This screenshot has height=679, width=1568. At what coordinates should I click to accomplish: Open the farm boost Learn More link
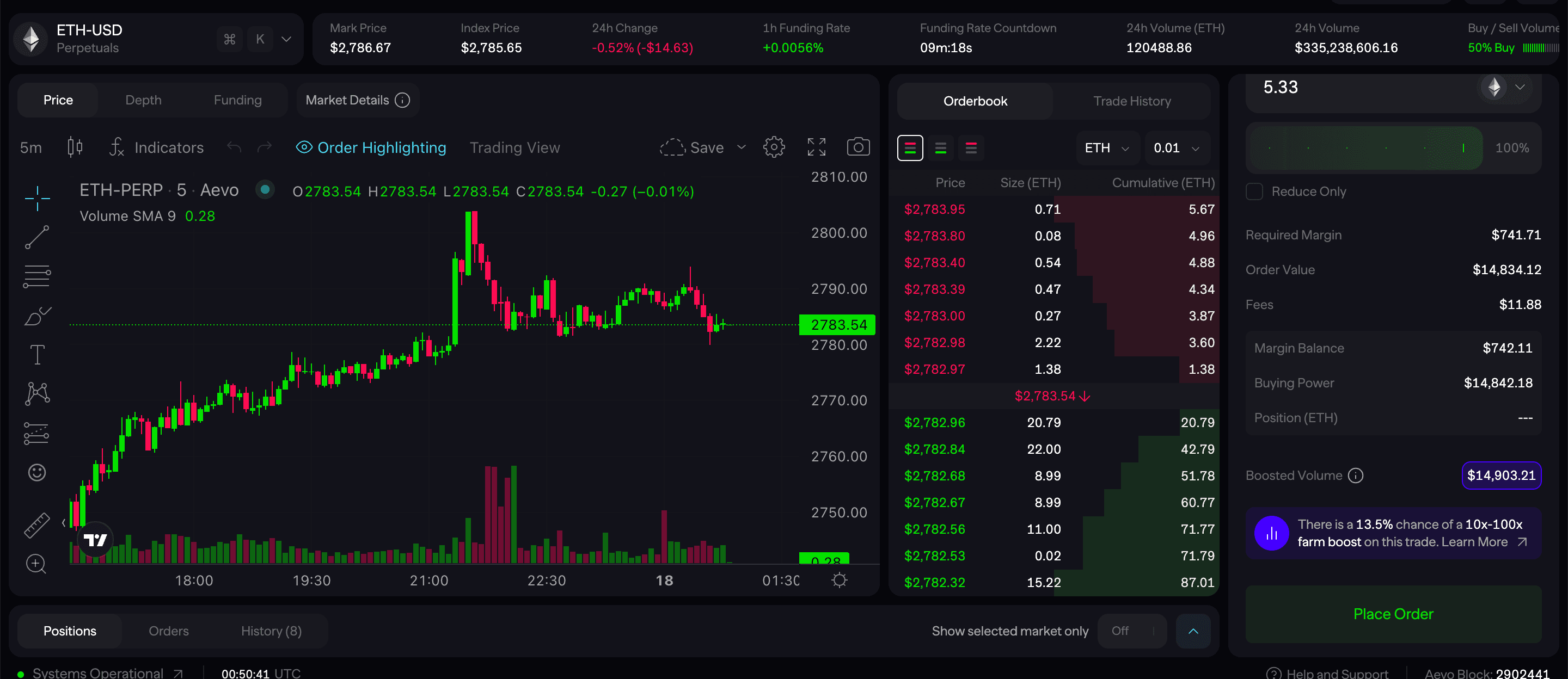1484,542
